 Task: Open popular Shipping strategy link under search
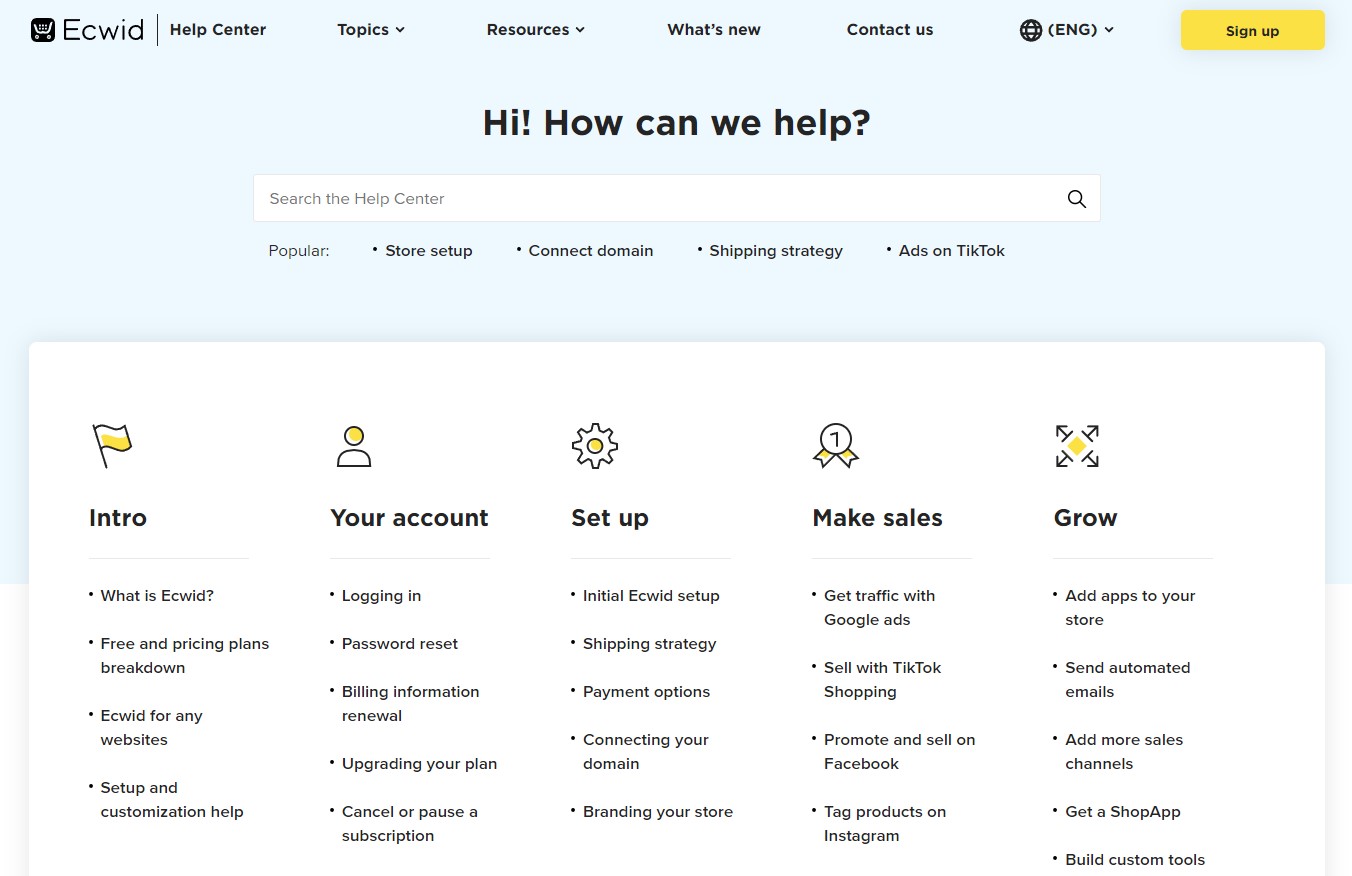(x=776, y=251)
